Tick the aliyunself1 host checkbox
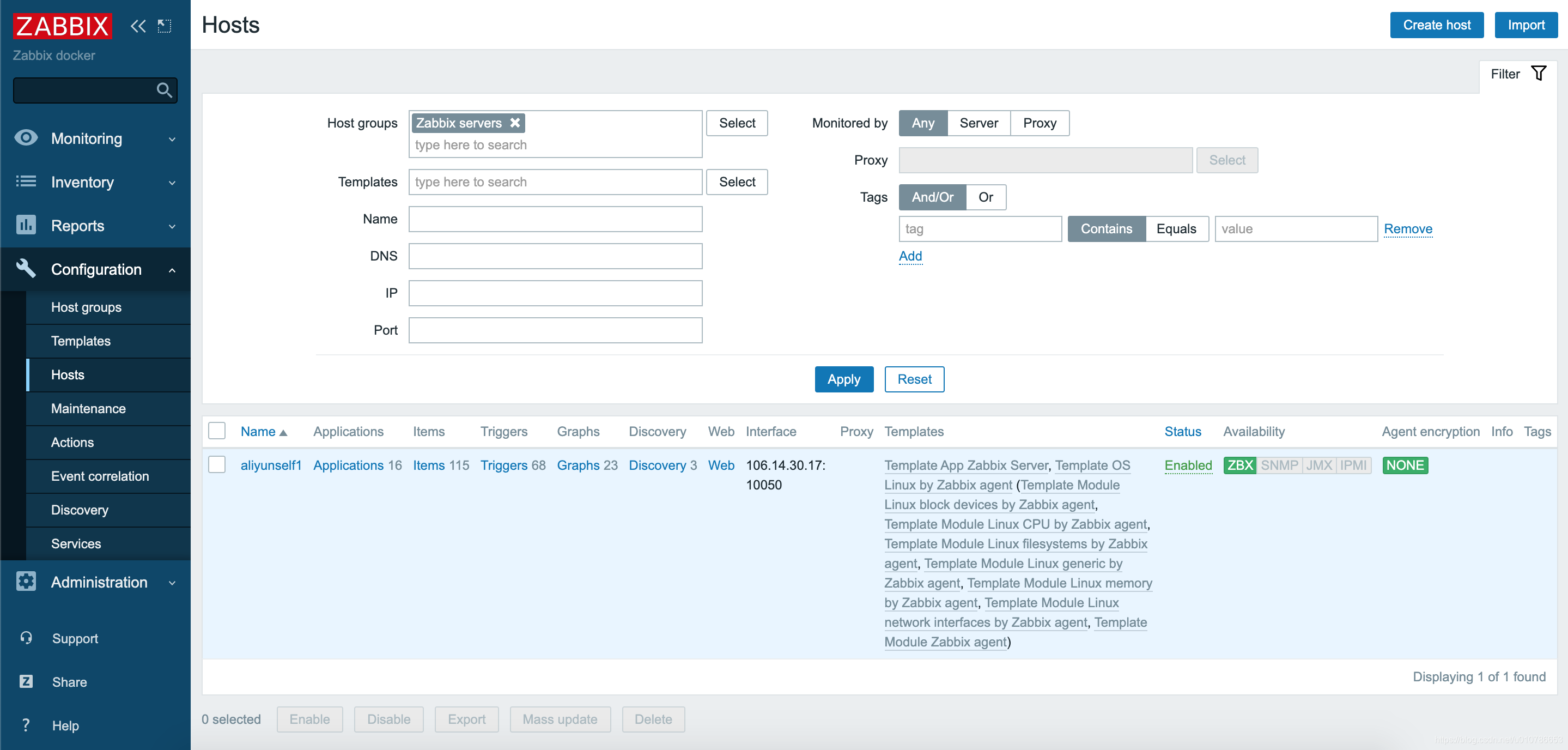1568x750 pixels. click(217, 464)
